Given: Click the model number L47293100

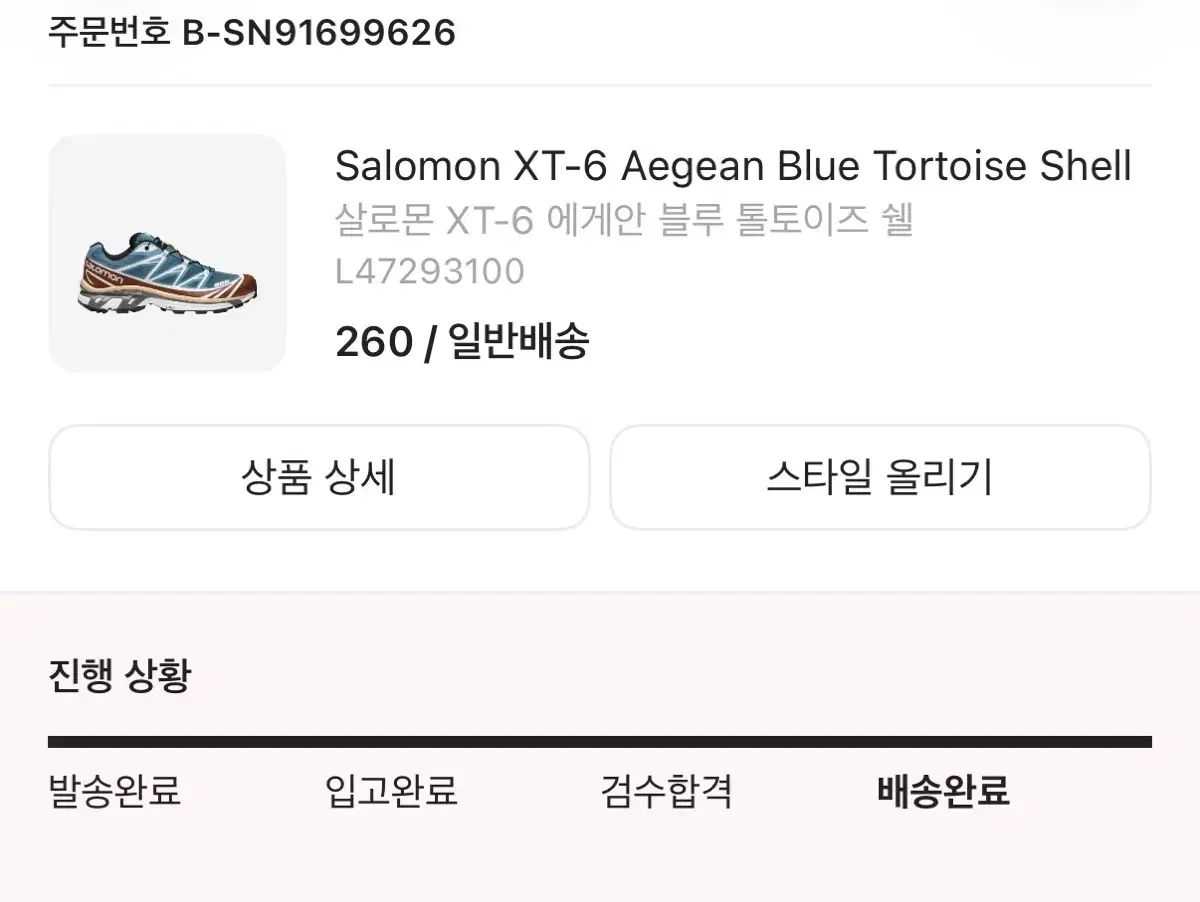Looking at the screenshot, I should 432,272.
